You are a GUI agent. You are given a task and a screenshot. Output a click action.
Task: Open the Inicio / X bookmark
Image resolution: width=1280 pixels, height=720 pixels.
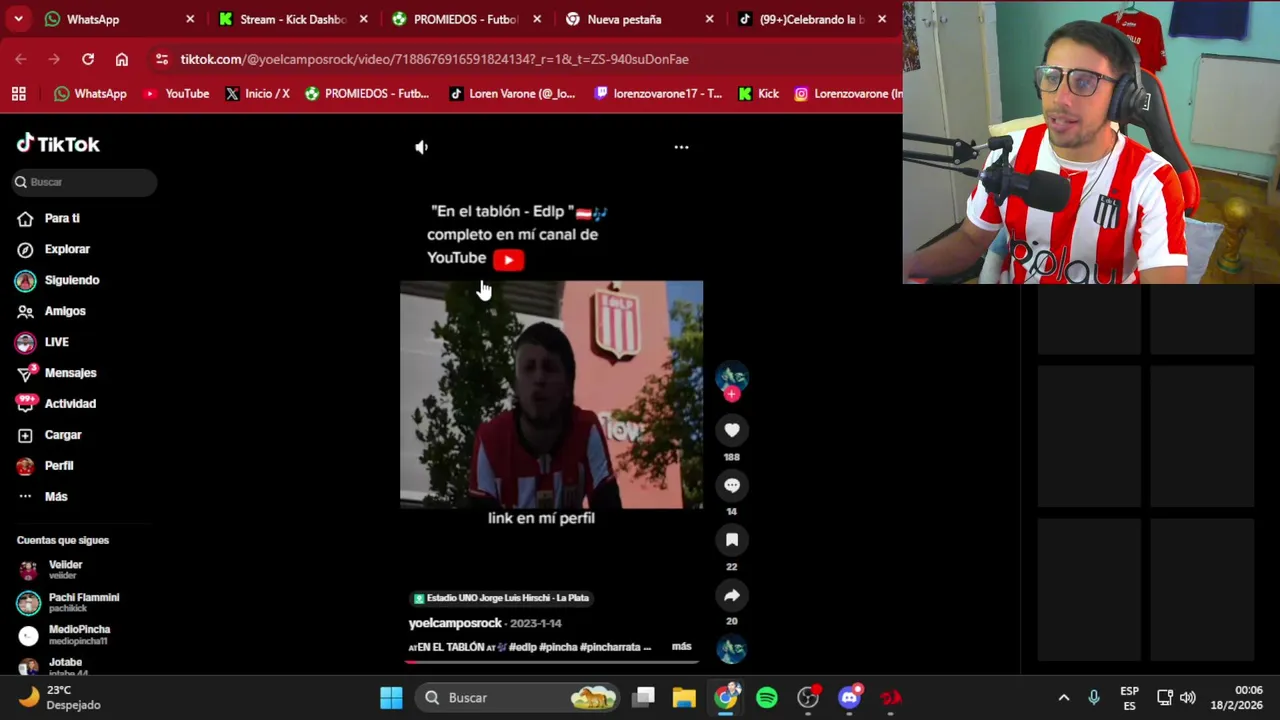[257, 94]
